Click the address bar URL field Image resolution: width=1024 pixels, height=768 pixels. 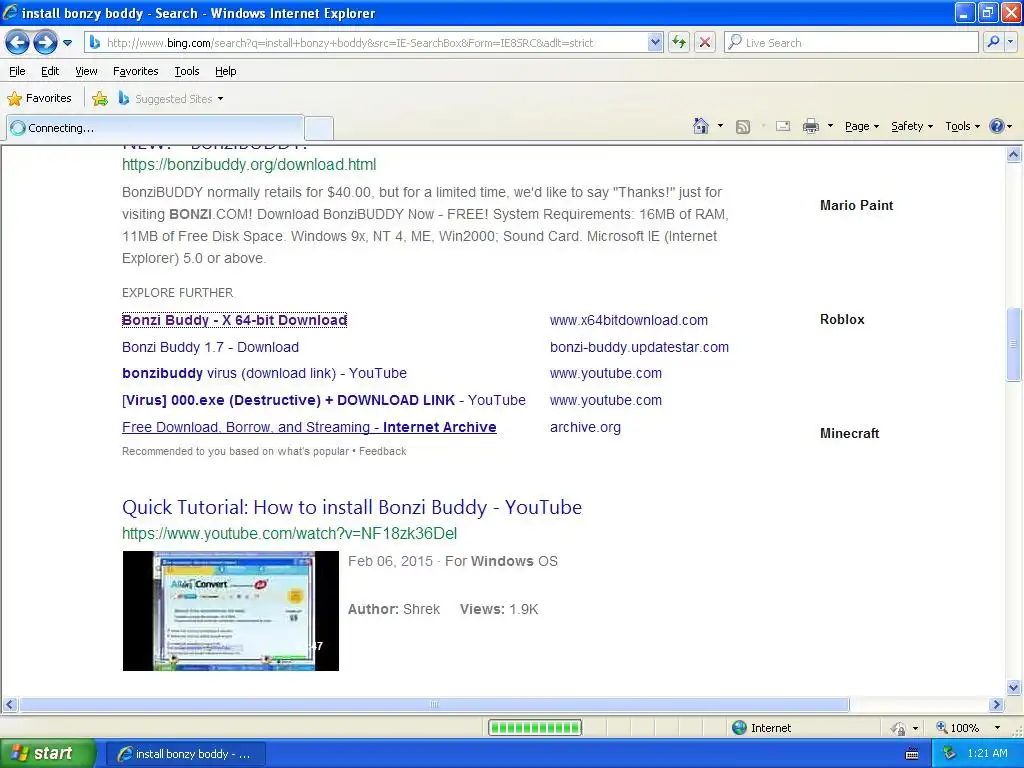pyautogui.click(x=376, y=42)
